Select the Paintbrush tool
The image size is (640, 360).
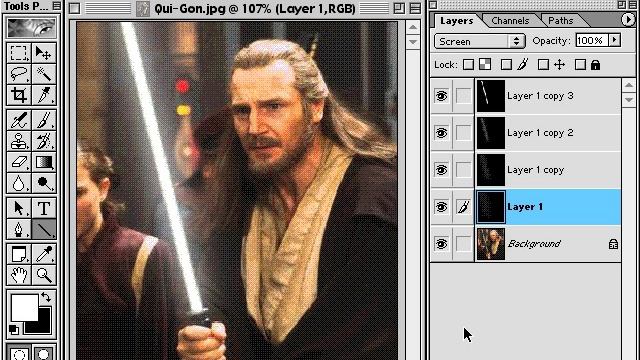pos(44,120)
